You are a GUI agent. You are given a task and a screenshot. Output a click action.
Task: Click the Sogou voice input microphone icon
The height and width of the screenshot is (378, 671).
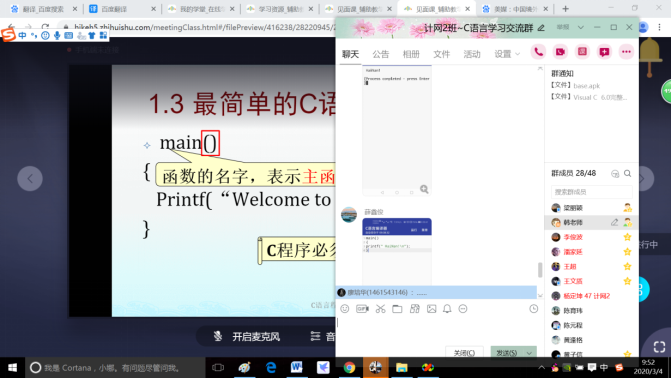coord(57,35)
